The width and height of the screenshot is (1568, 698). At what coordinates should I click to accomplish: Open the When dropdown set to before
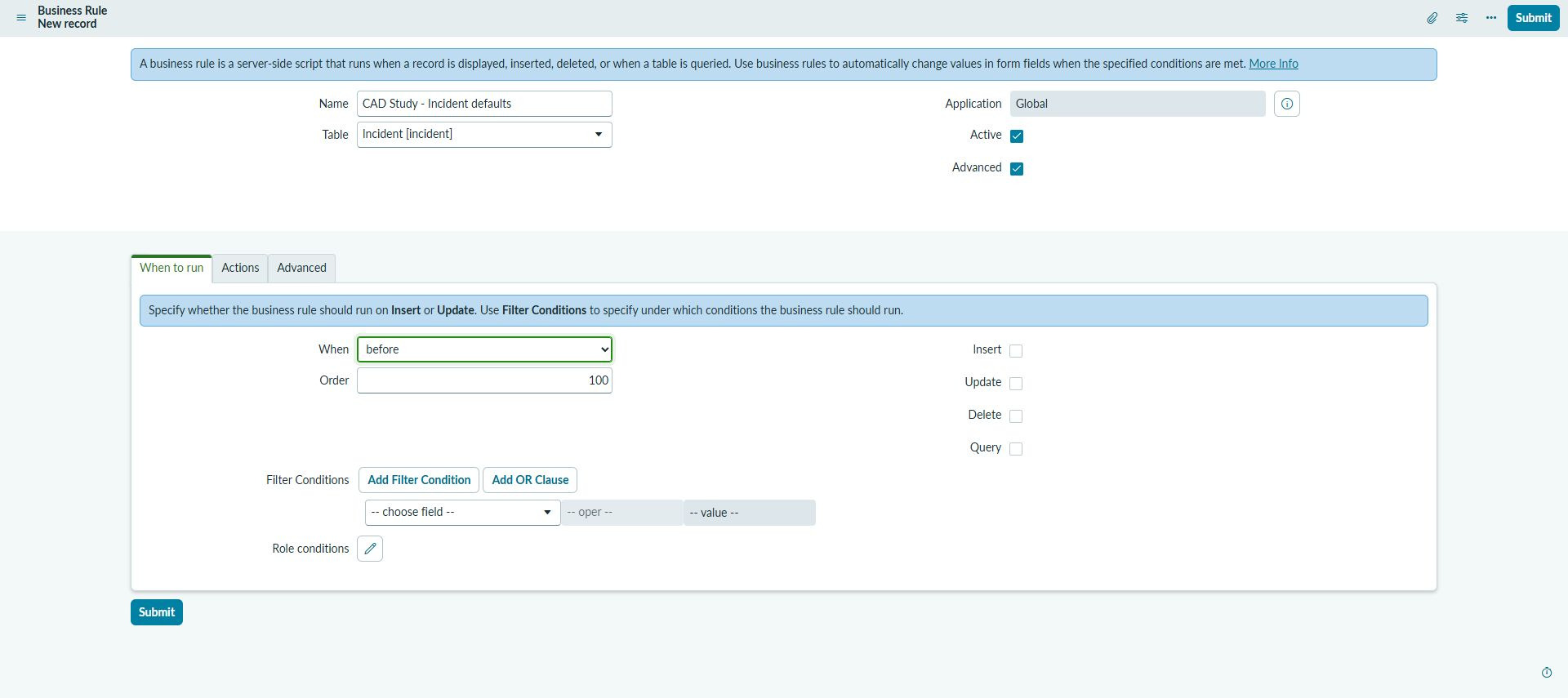point(484,349)
